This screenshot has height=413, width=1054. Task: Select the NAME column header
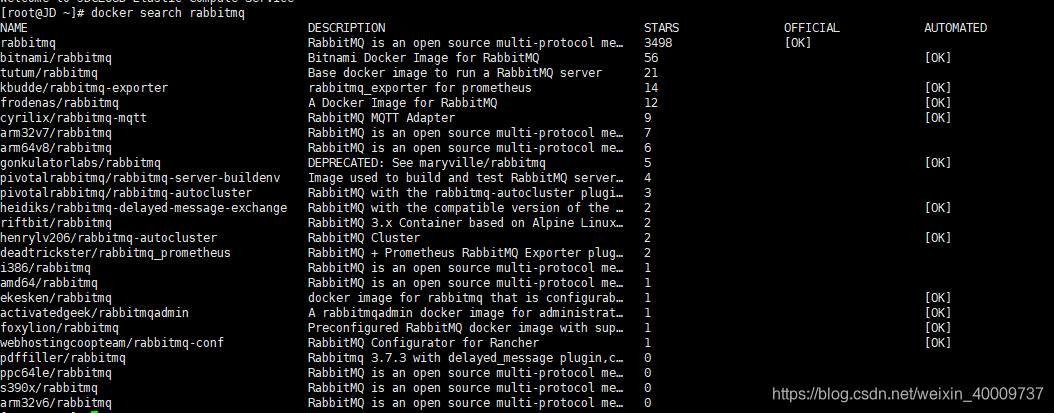[14, 28]
